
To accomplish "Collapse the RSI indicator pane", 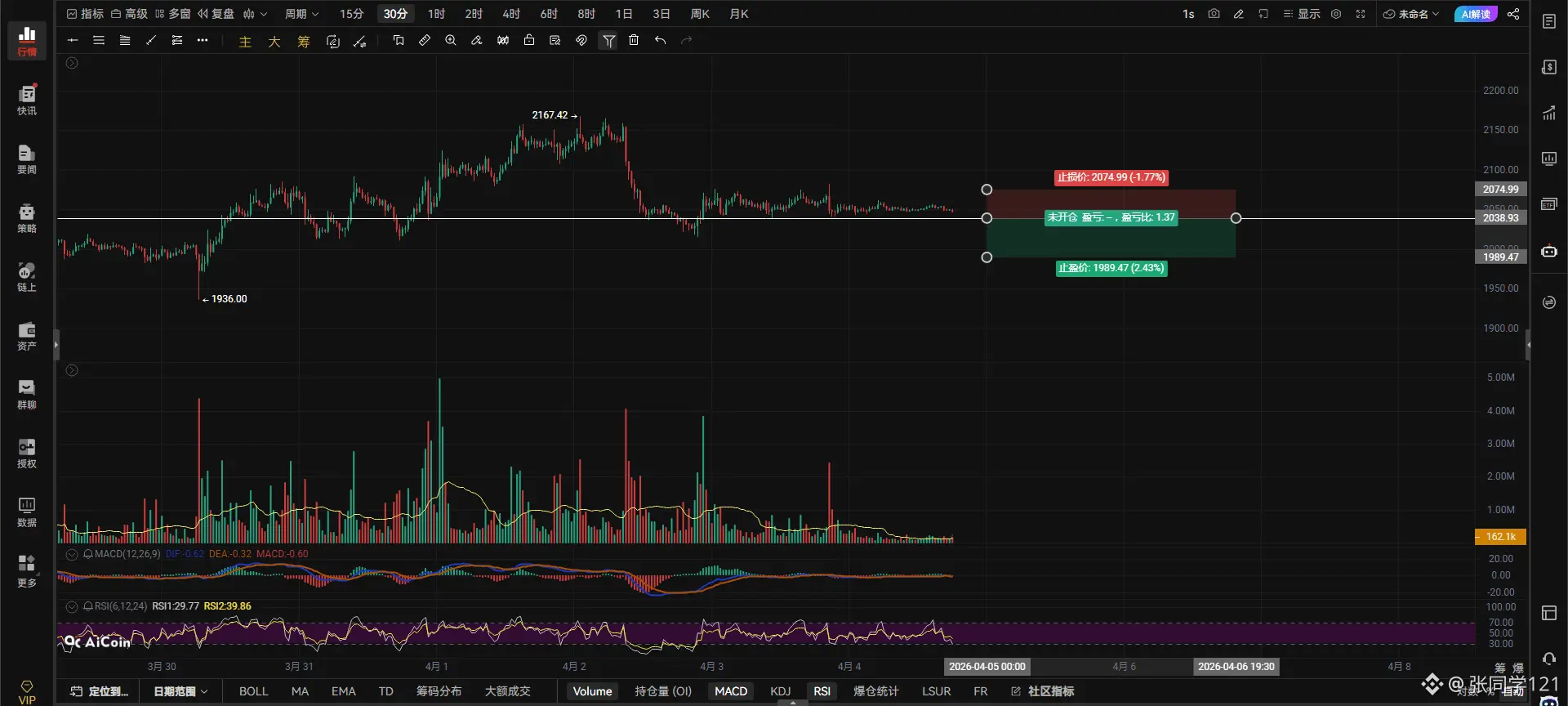I will click(72, 606).
